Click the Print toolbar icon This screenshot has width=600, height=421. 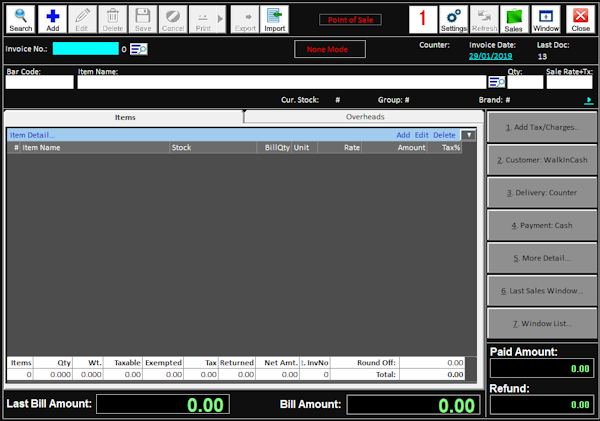click(x=203, y=20)
